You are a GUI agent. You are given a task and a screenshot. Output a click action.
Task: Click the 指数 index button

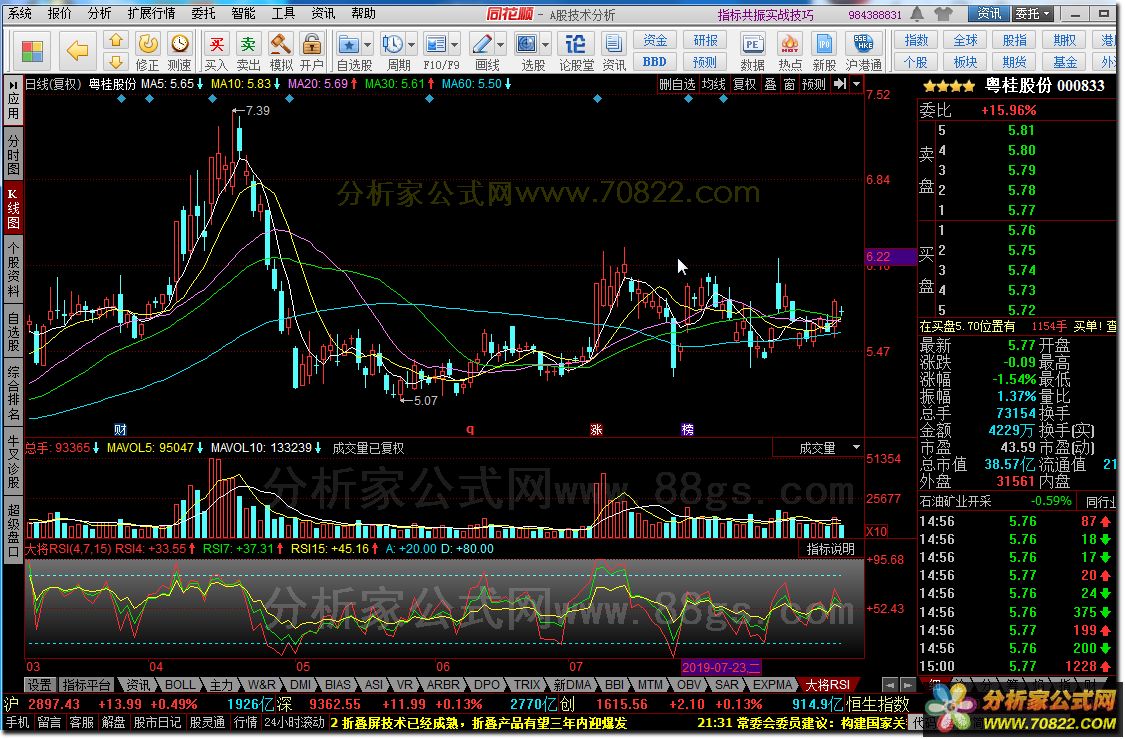click(916, 40)
